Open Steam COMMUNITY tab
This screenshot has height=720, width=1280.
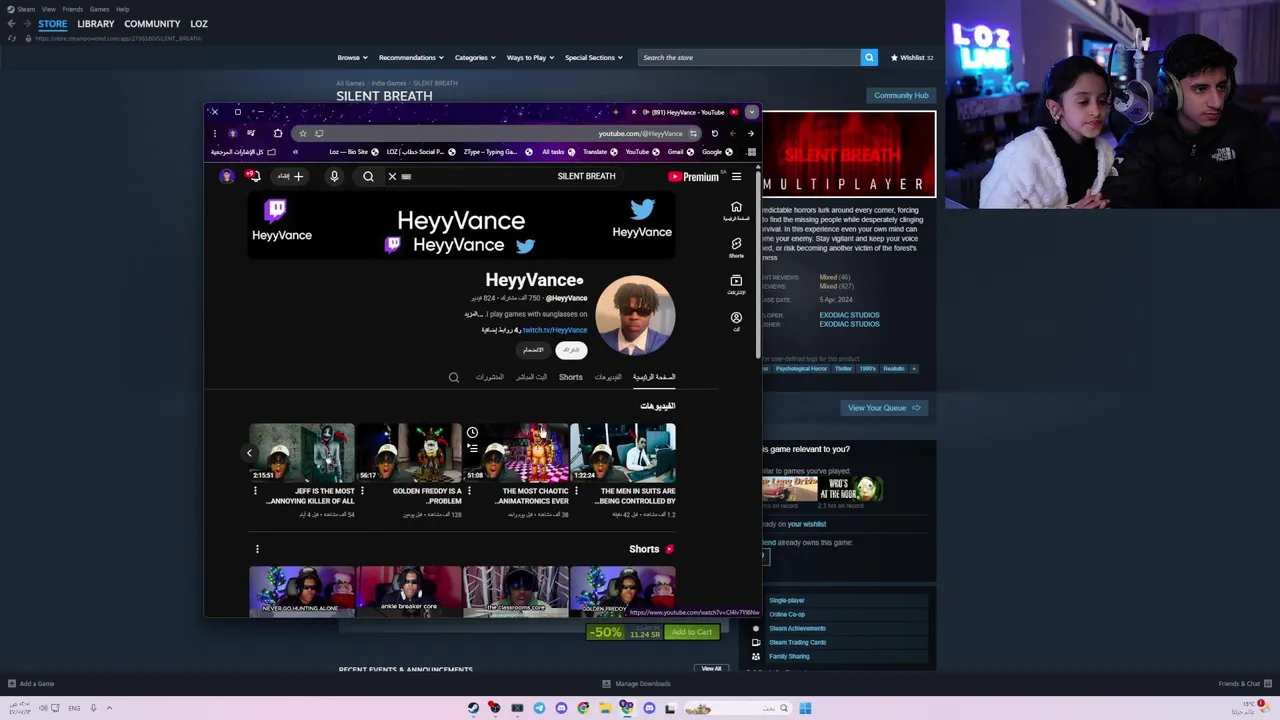pos(152,23)
